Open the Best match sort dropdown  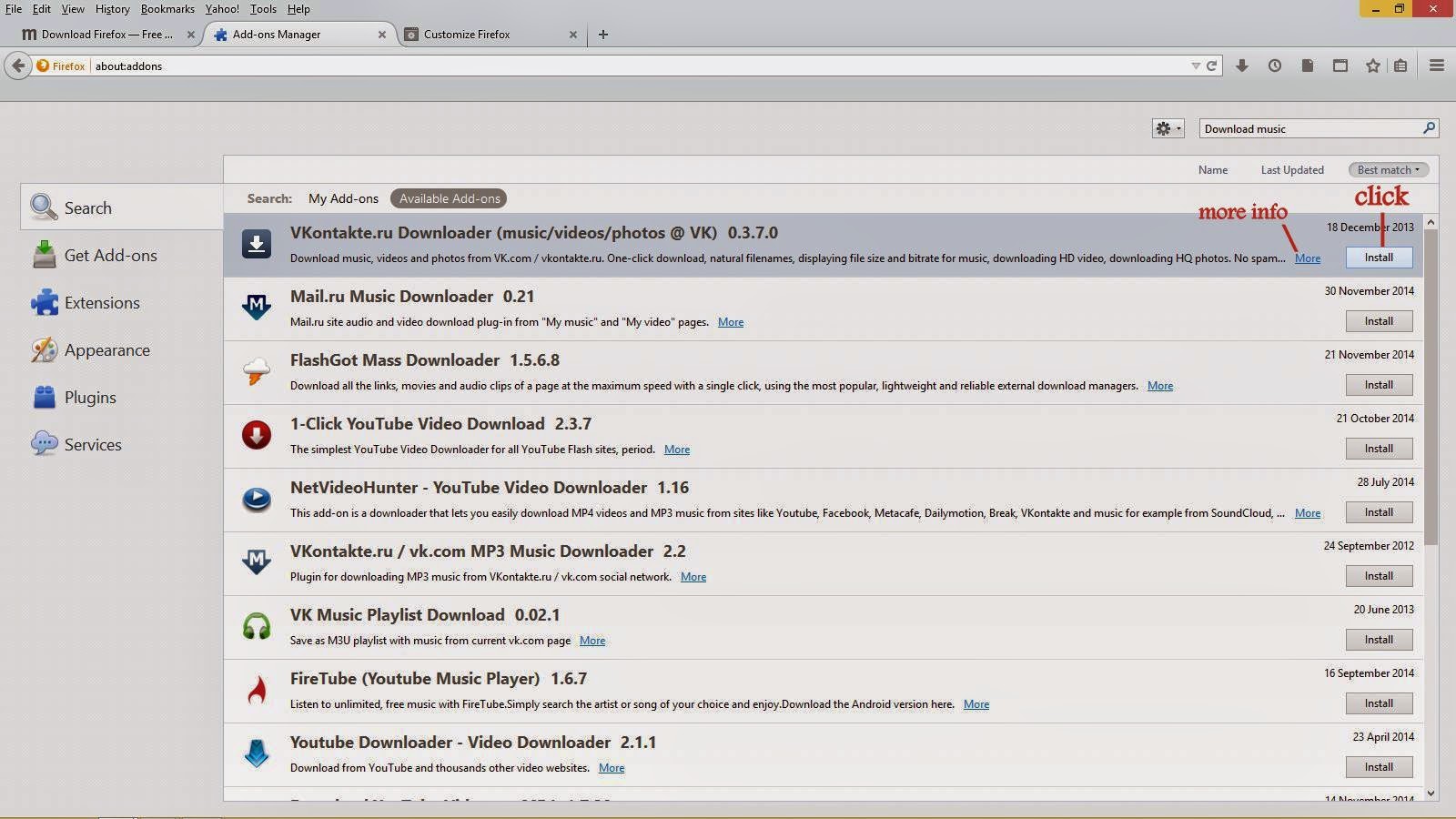[1389, 170]
